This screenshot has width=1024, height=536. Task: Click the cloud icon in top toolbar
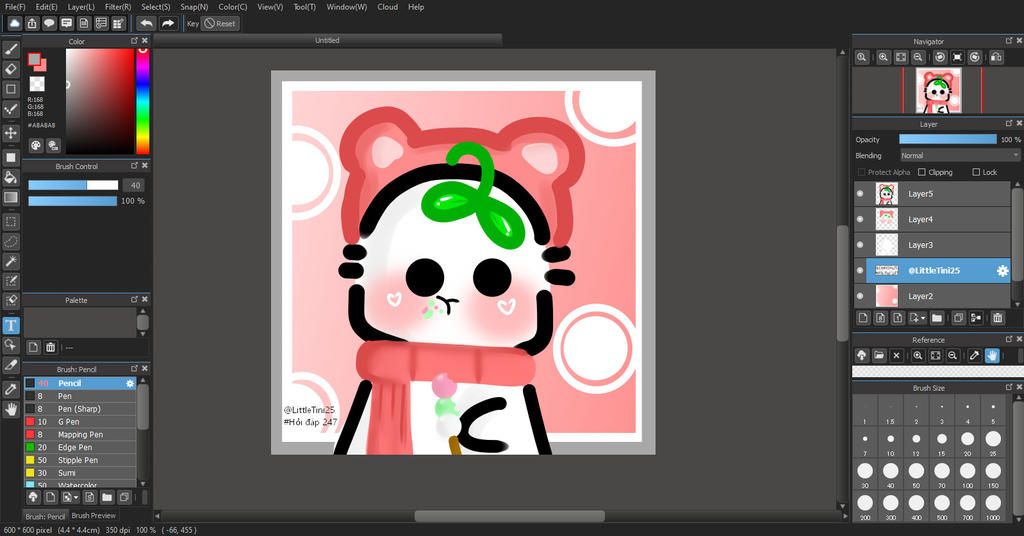tap(14, 24)
